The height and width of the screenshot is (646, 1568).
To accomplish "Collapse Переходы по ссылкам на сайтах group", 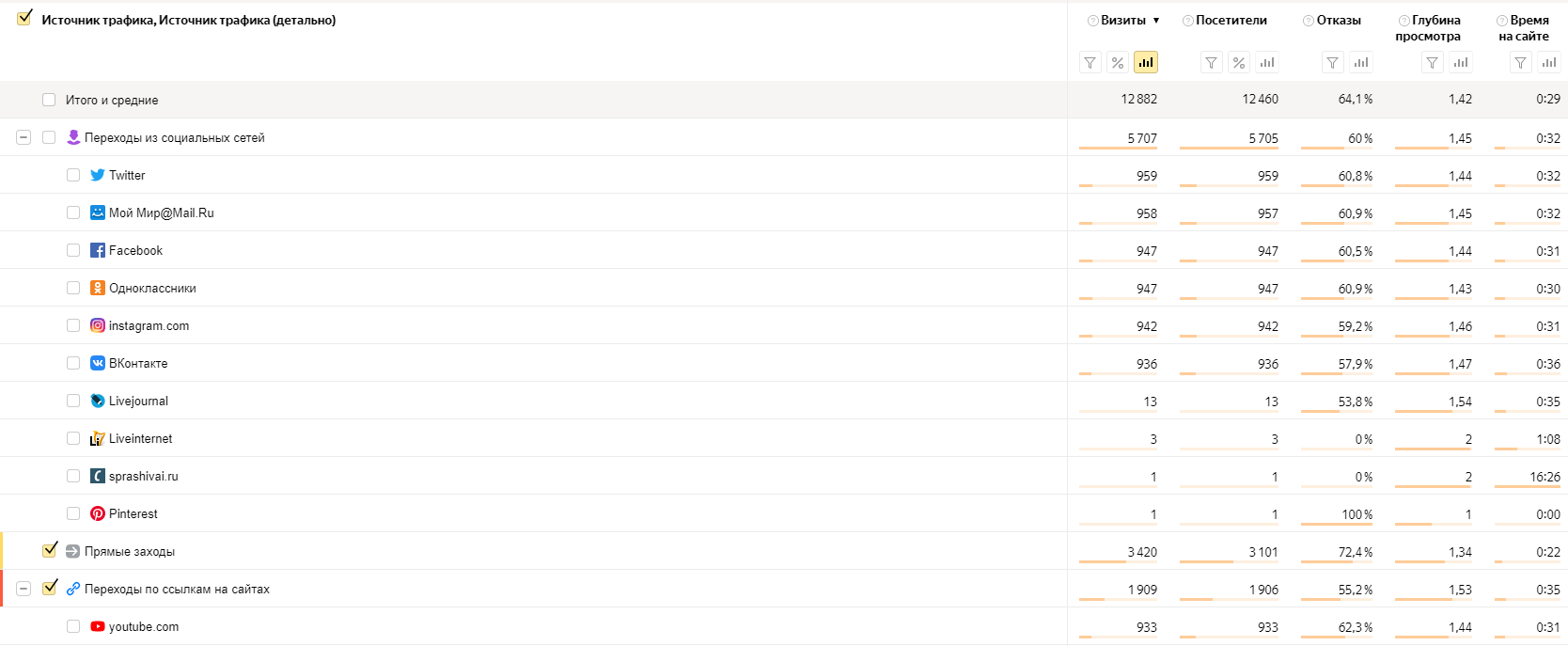I will (24, 589).
